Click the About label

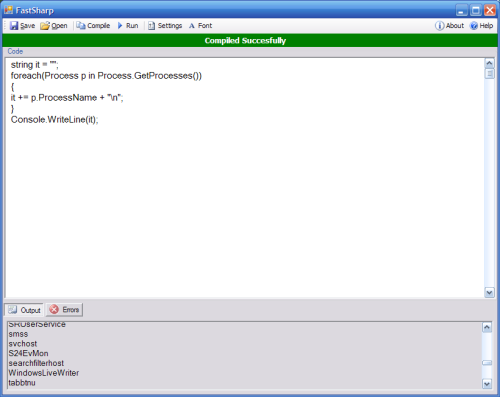click(455, 26)
